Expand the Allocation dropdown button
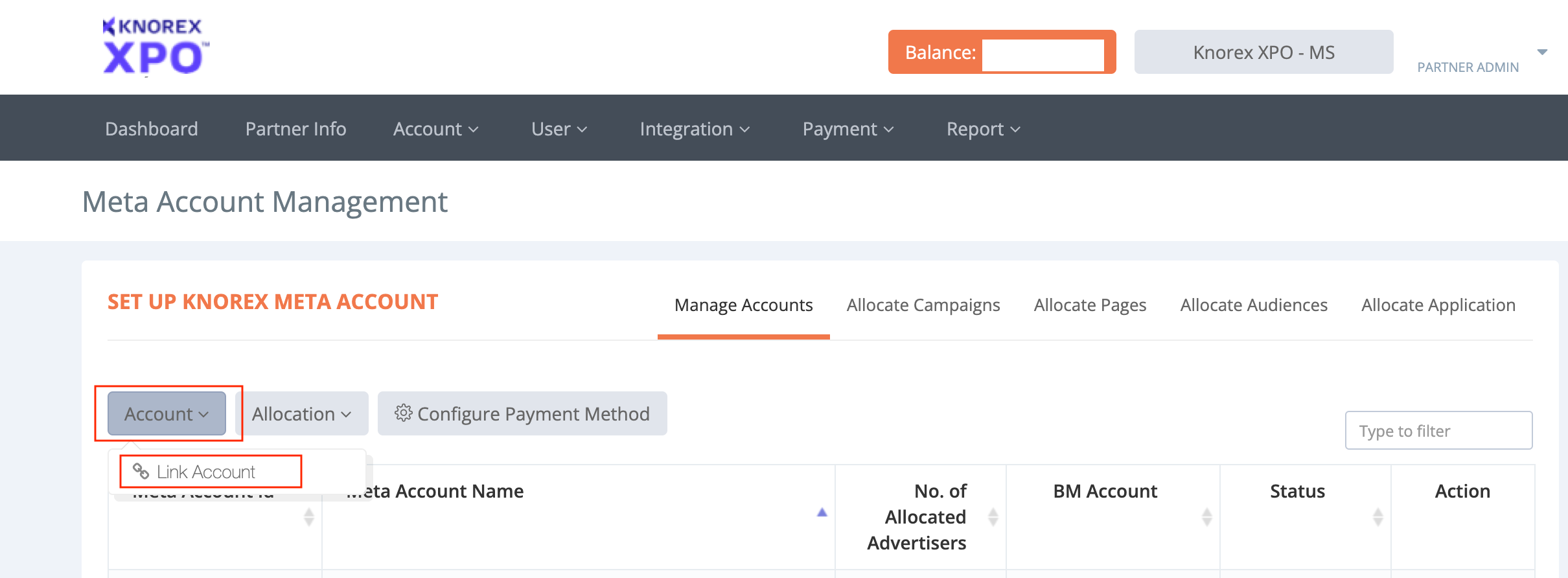 (x=301, y=413)
